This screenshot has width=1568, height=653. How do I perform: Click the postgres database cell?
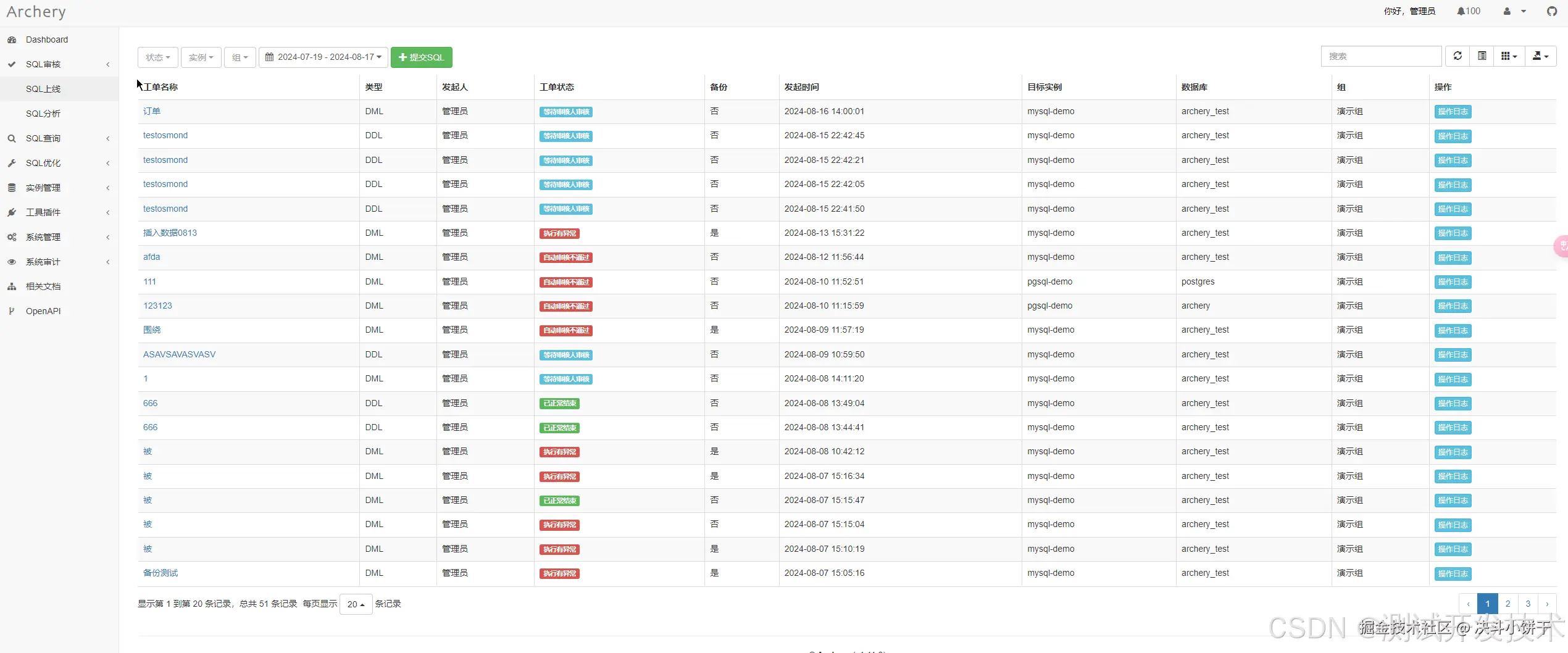point(1198,281)
